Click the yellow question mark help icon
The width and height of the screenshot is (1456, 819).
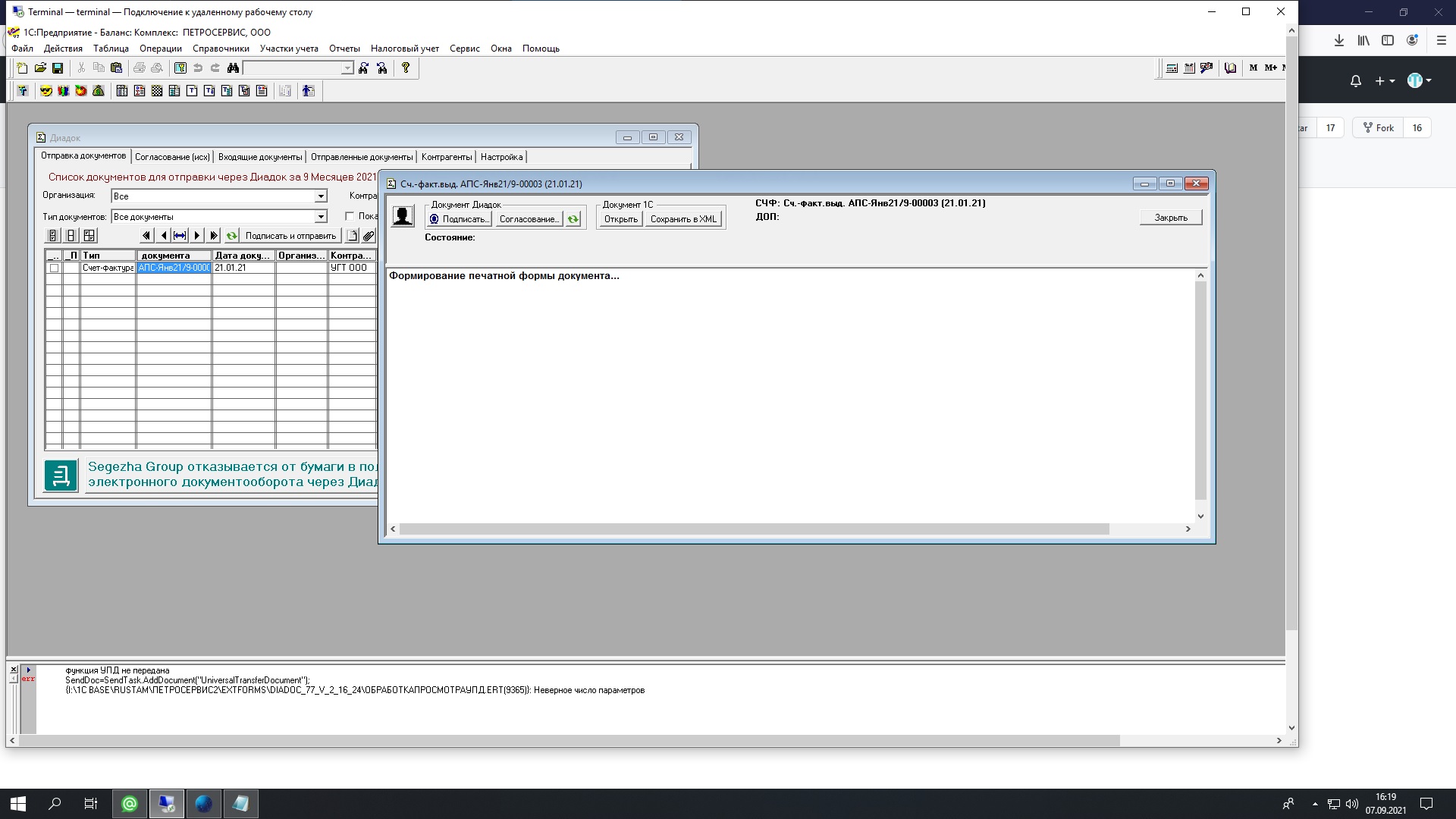(406, 68)
